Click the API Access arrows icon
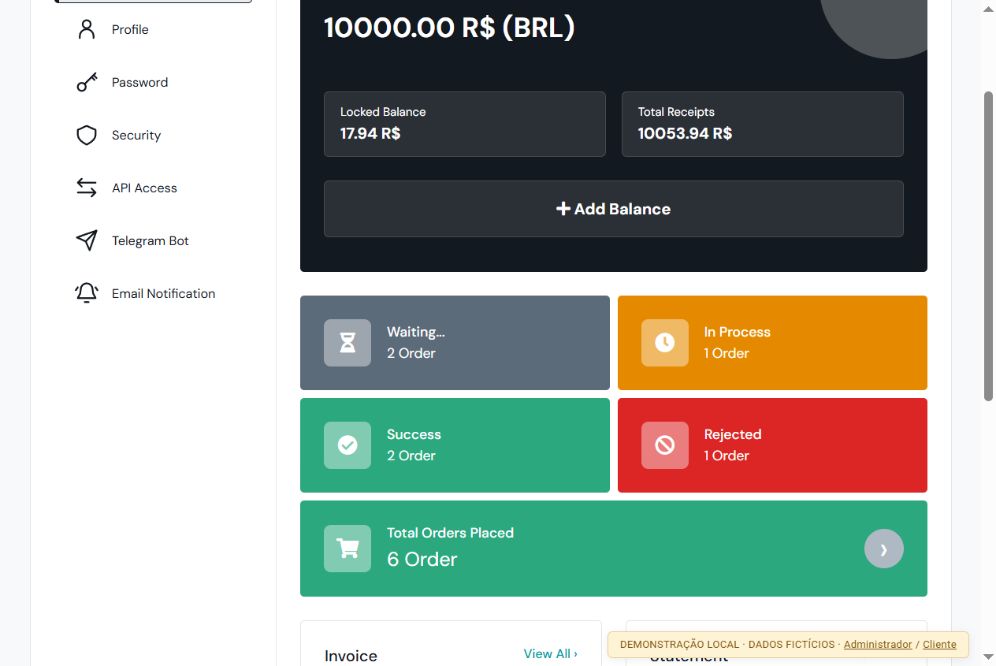This screenshot has height=666, width=996. pyautogui.click(x=86, y=187)
